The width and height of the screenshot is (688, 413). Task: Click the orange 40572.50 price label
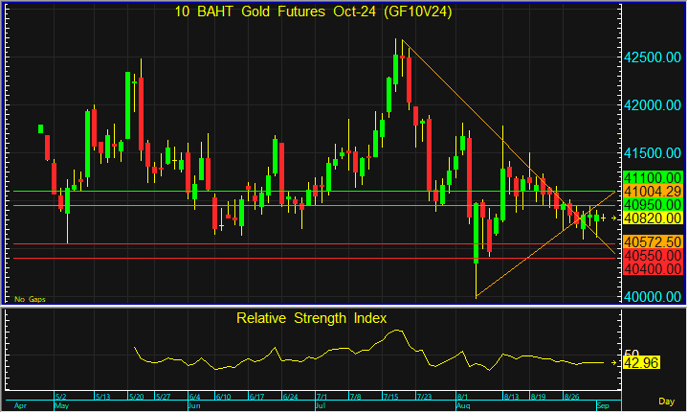[651, 242]
